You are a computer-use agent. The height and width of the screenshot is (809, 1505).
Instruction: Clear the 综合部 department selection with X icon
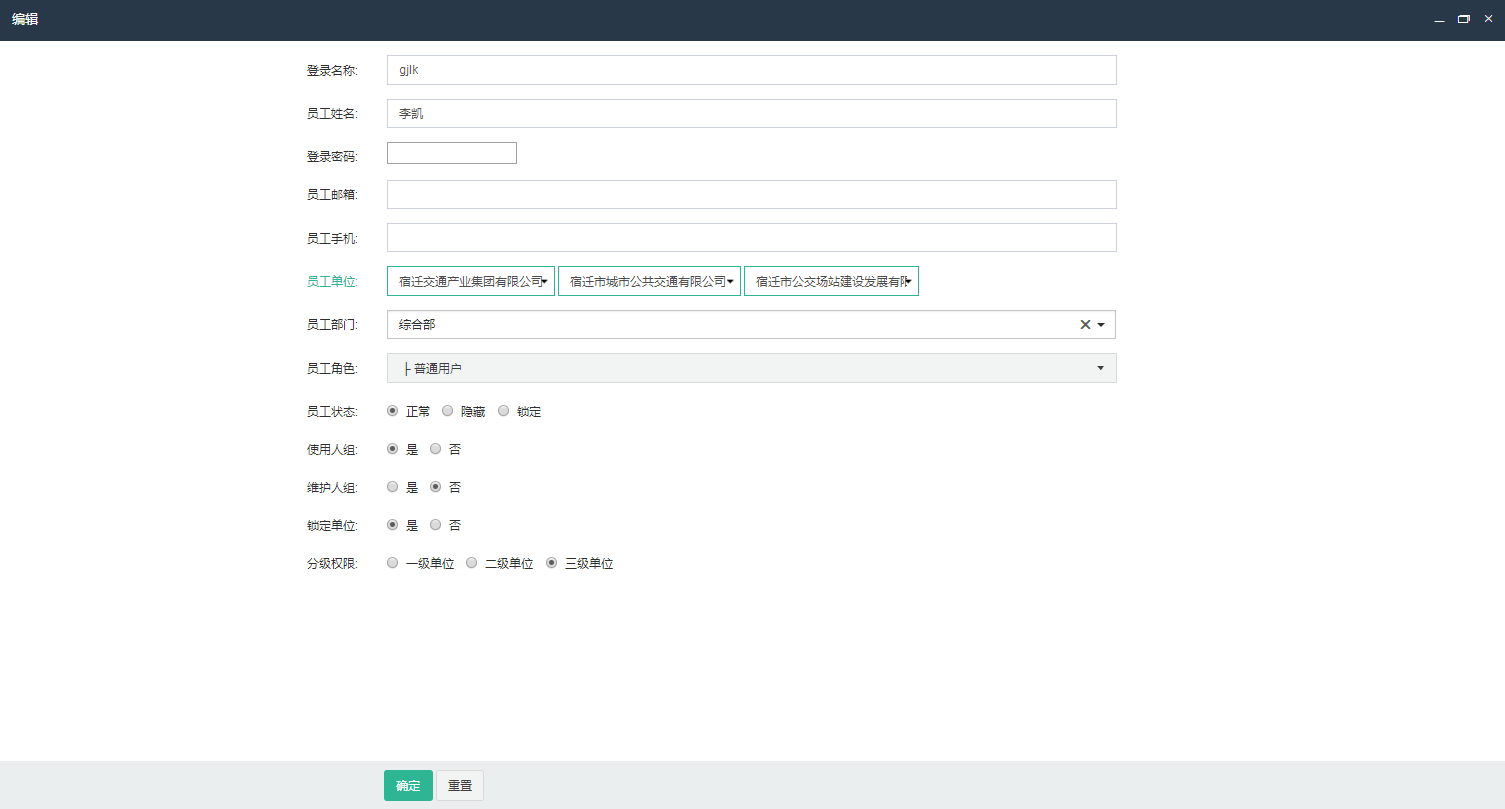coord(1085,325)
